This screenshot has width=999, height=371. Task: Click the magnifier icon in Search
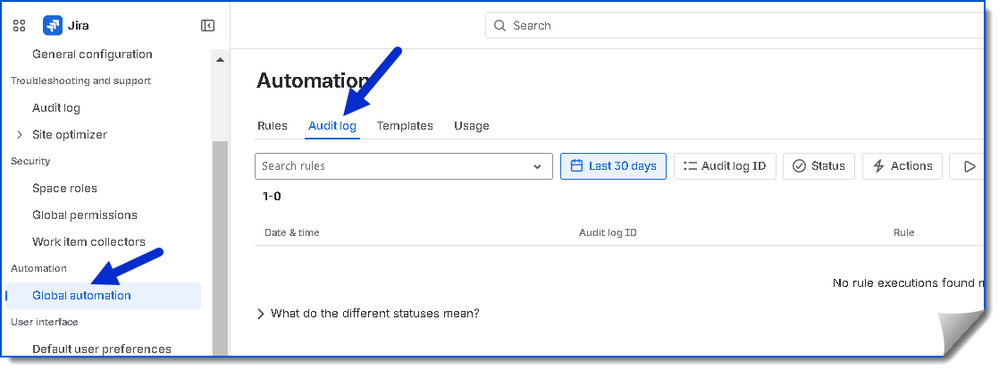click(x=500, y=25)
